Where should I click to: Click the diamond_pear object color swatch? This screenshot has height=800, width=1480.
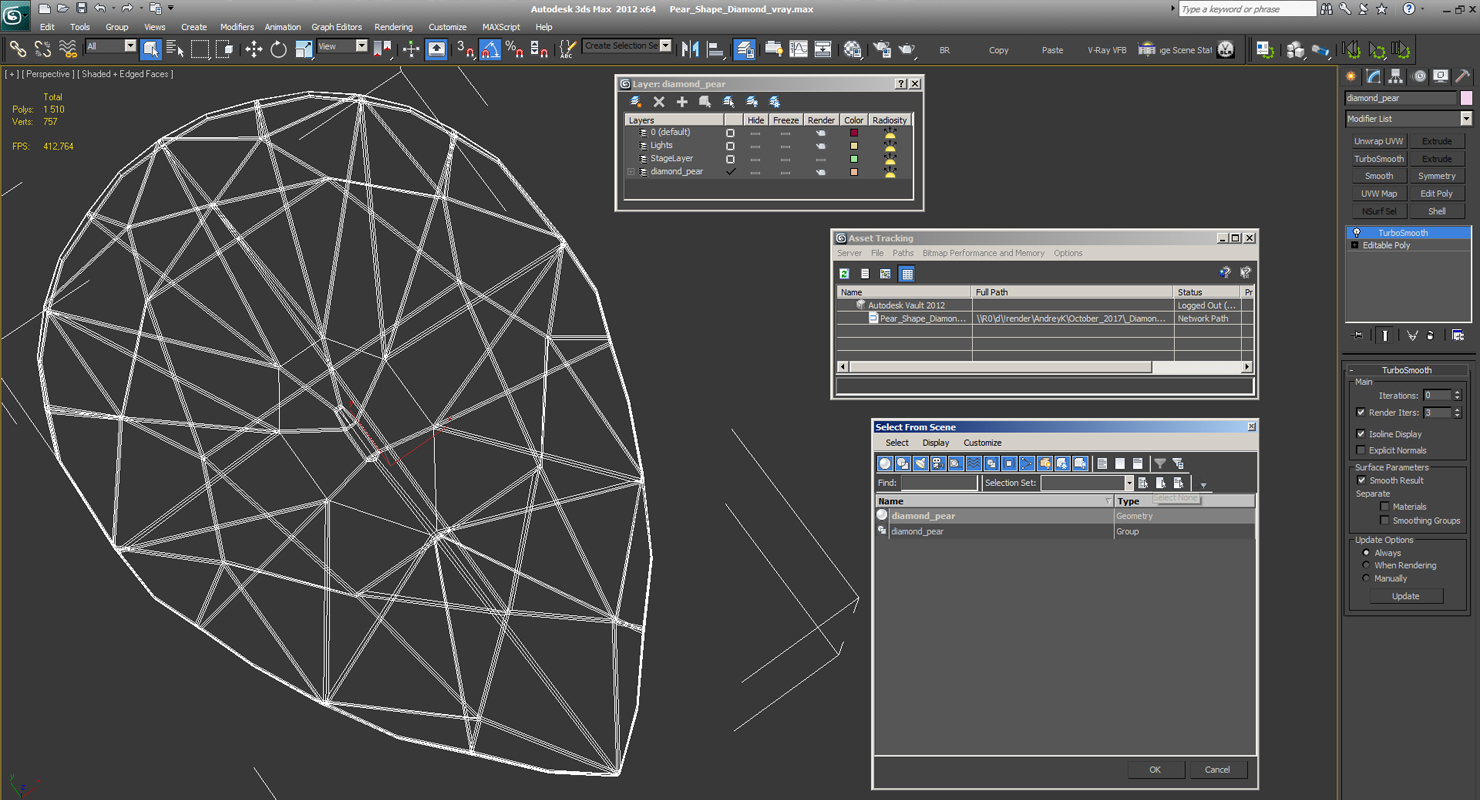tap(1466, 98)
